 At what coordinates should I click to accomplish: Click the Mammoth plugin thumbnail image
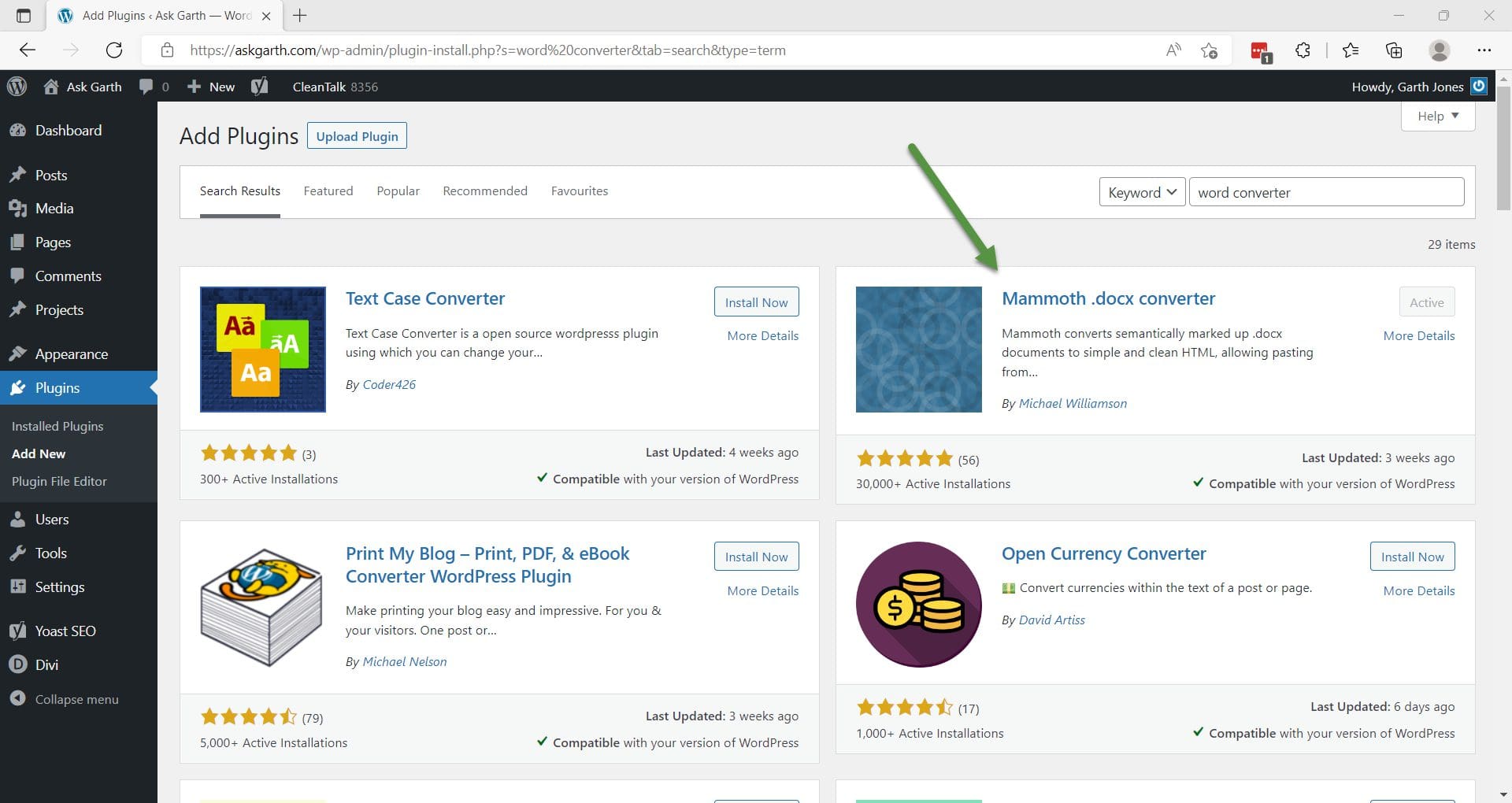pyautogui.click(x=919, y=350)
